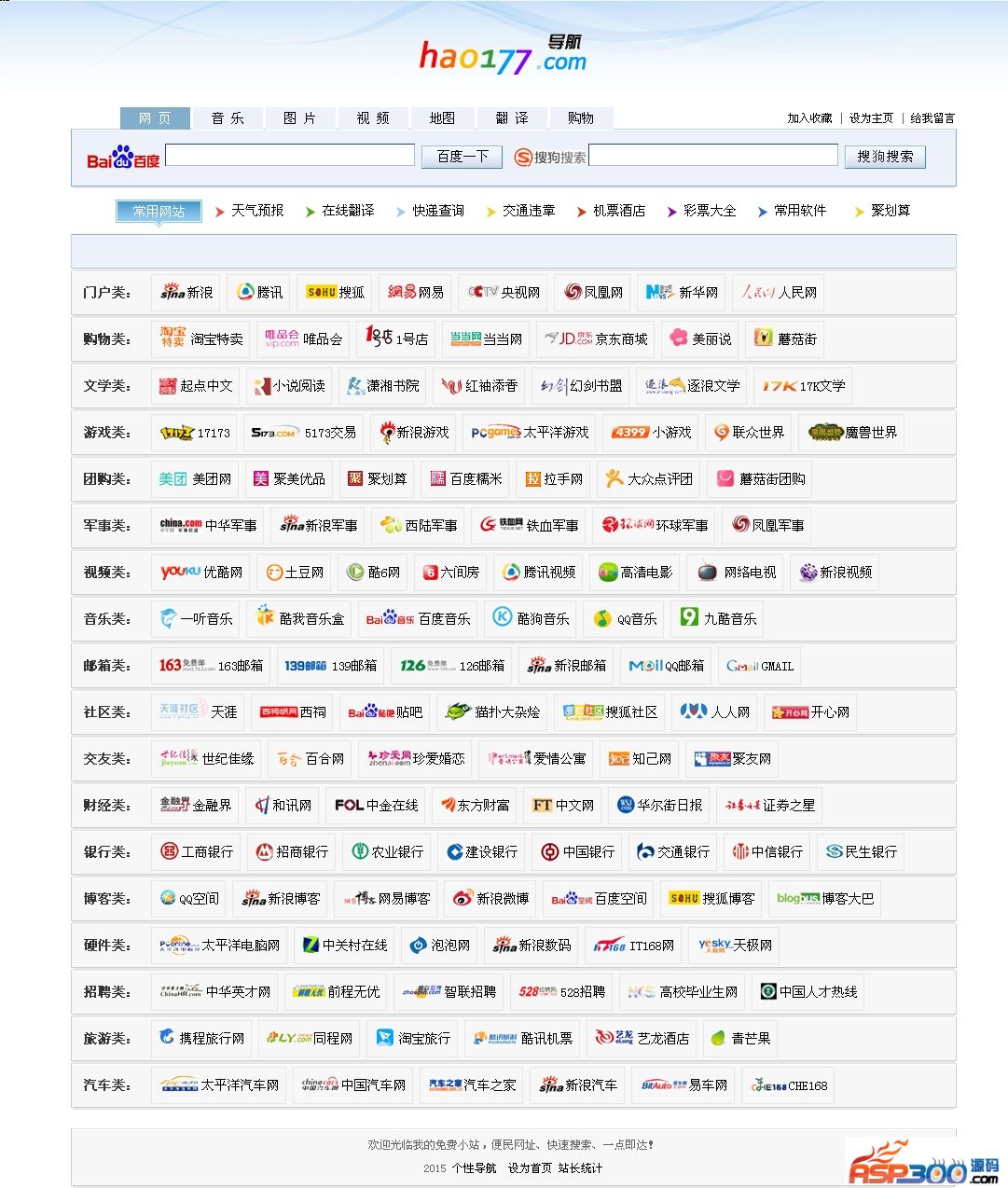The width and height of the screenshot is (1008, 1188).
Task: Open 工商银行 bank link
Action: point(197,851)
